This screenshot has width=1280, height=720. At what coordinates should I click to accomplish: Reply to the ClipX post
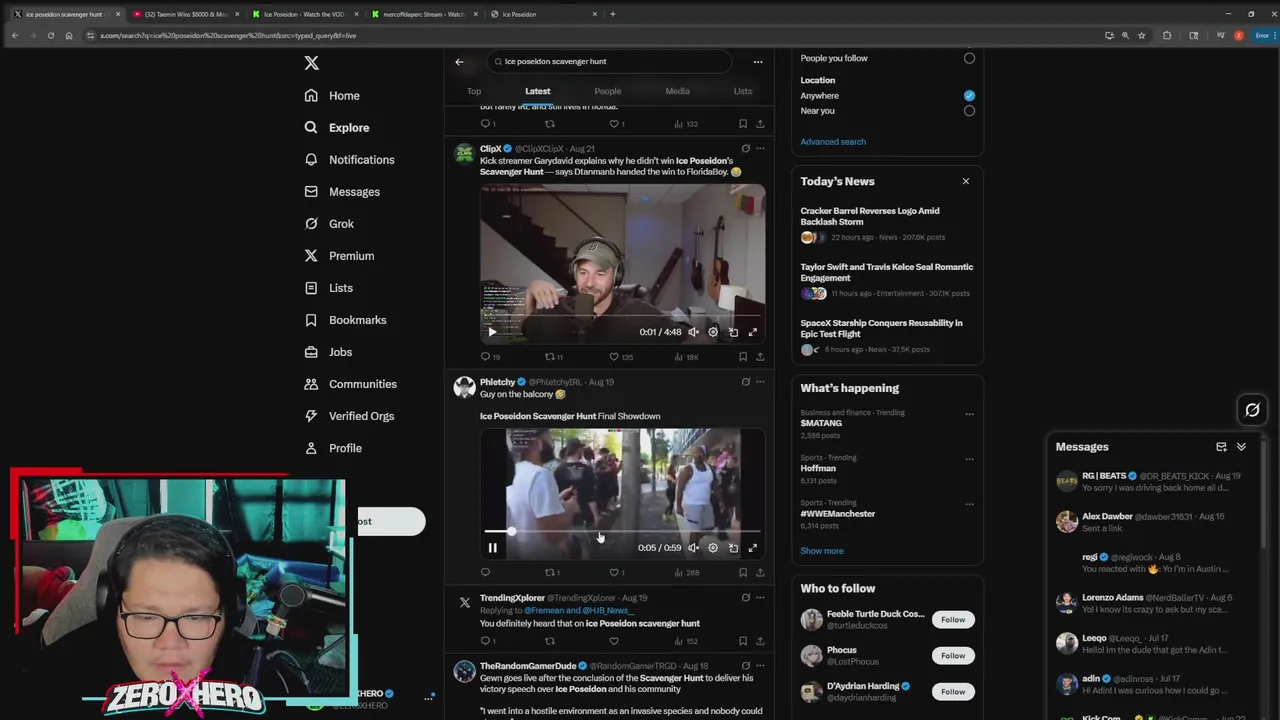tap(486, 356)
